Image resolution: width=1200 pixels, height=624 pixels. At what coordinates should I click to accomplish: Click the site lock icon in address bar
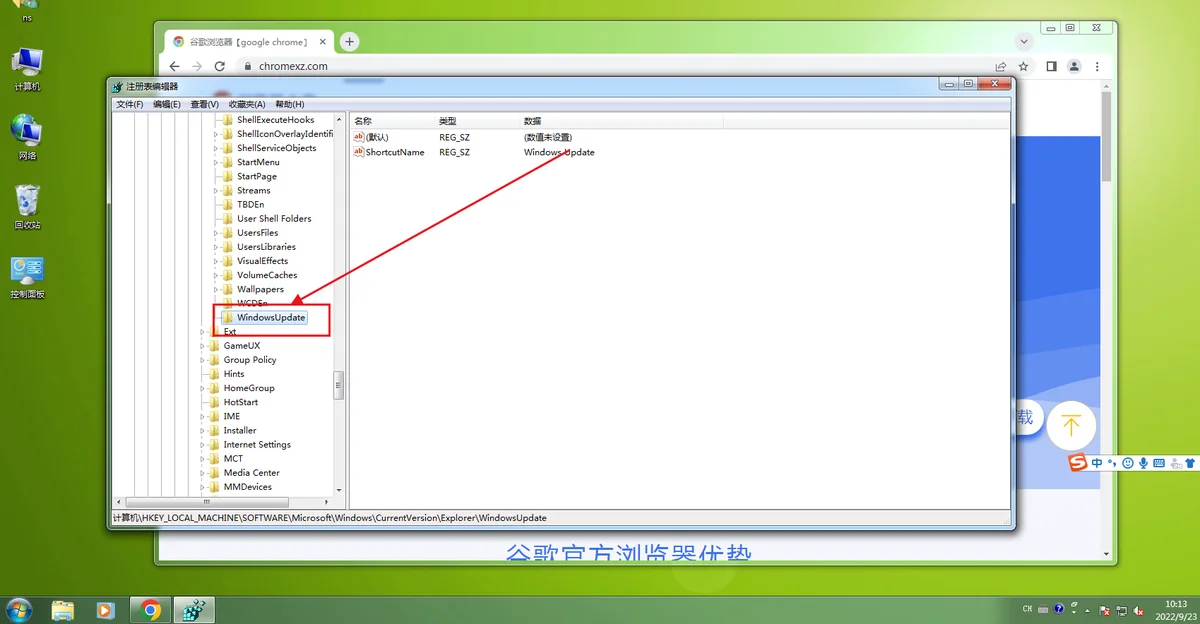pyautogui.click(x=249, y=66)
